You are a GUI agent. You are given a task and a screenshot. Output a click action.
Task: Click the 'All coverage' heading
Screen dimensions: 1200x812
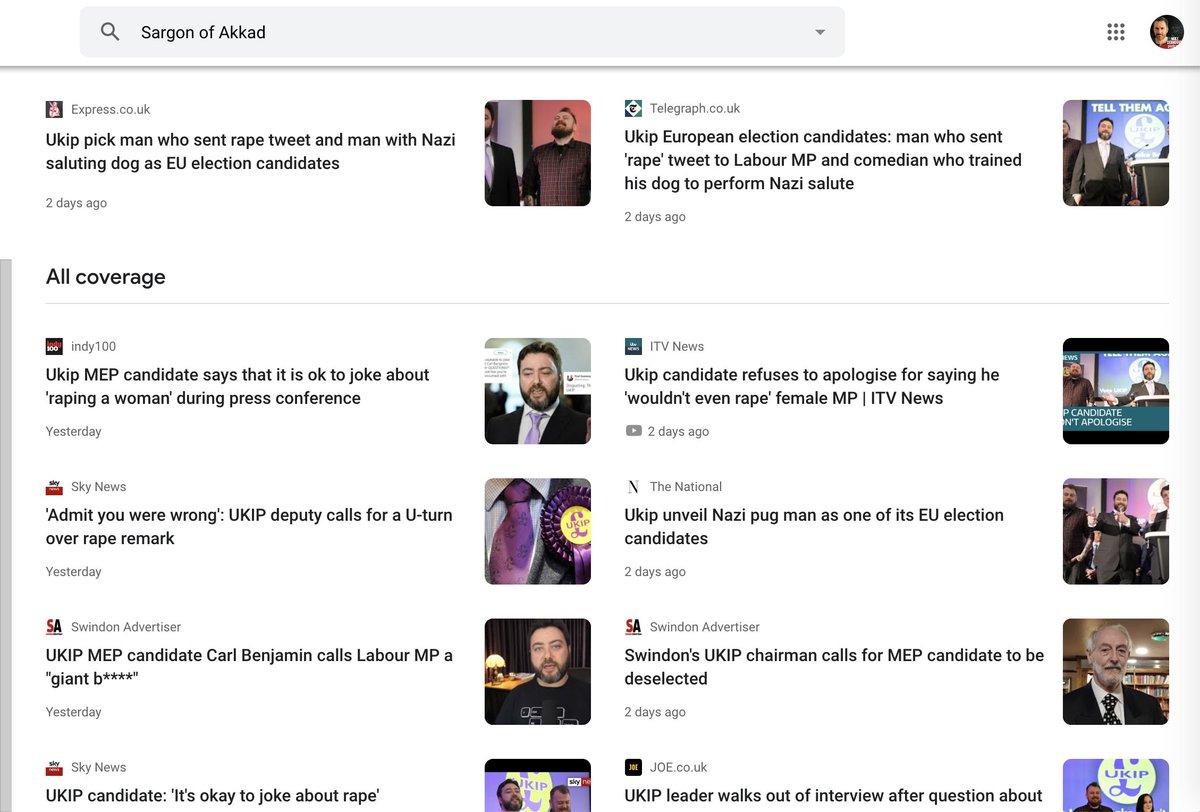pyautogui.click(x=106, y=277)
